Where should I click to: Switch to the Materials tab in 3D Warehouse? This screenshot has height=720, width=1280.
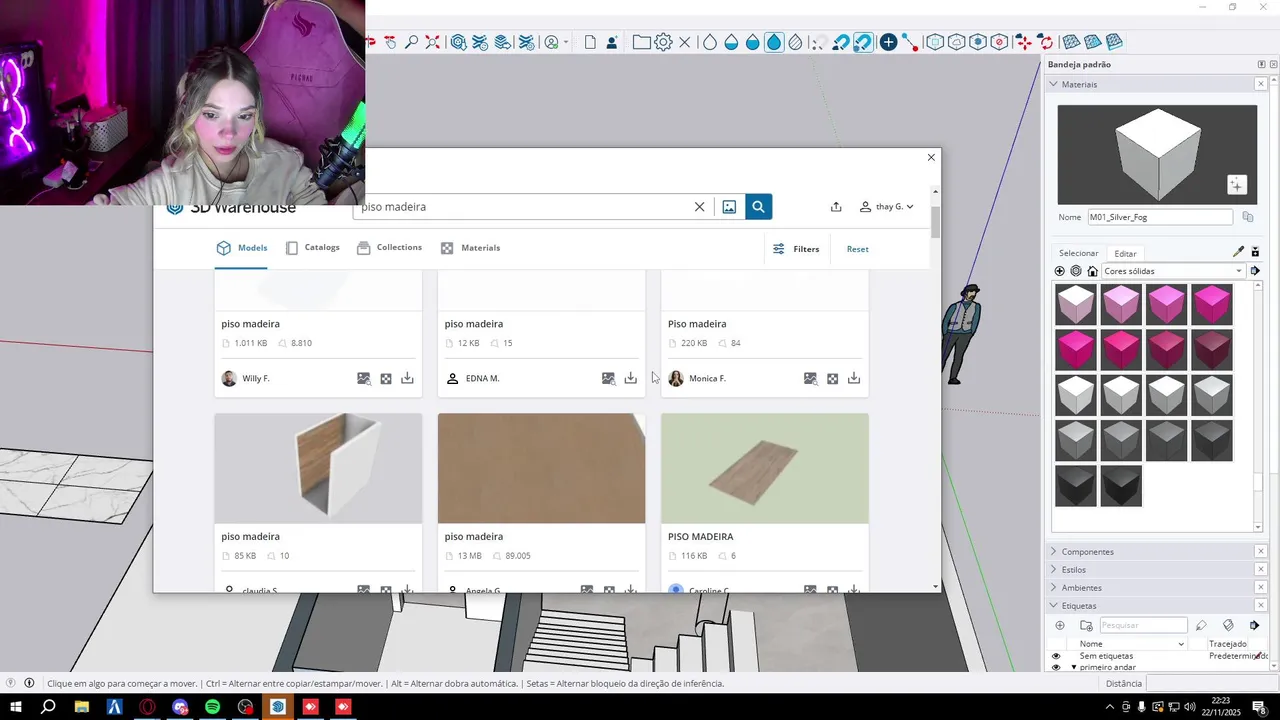470,248
